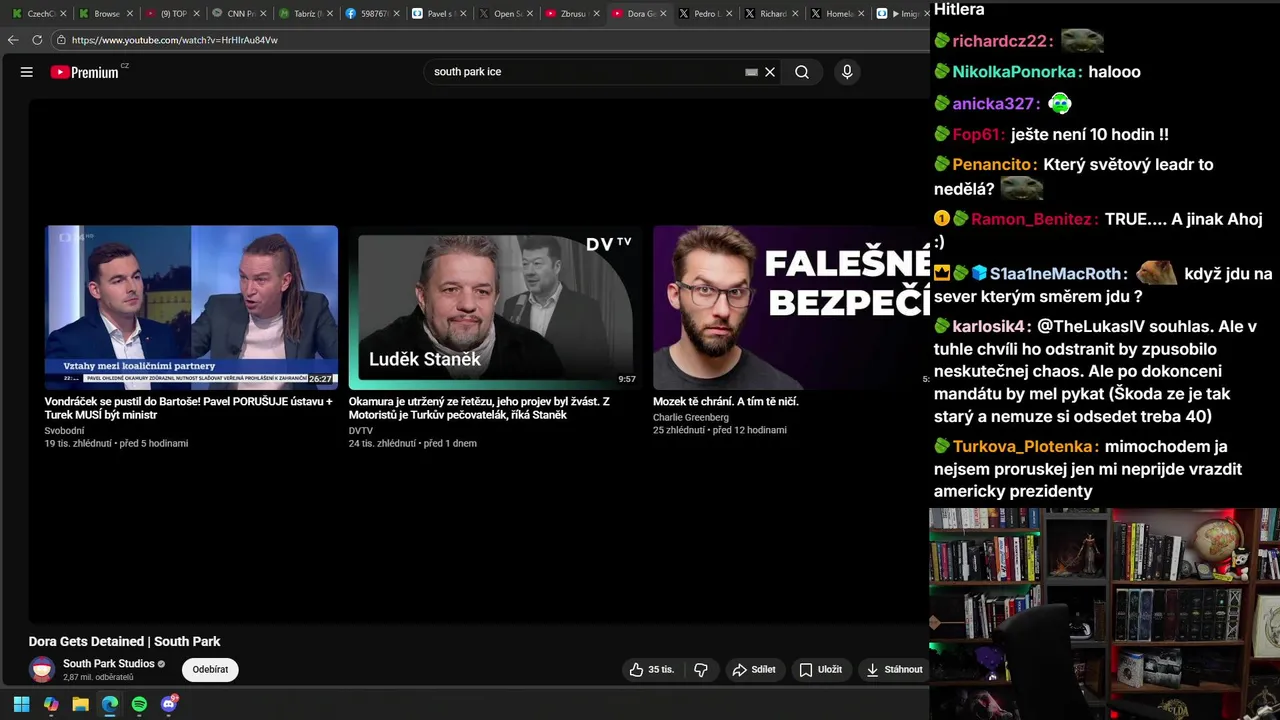Like the video with thumbs-up button
This screenshot has height=720, width=1280.
coord(651,670)
